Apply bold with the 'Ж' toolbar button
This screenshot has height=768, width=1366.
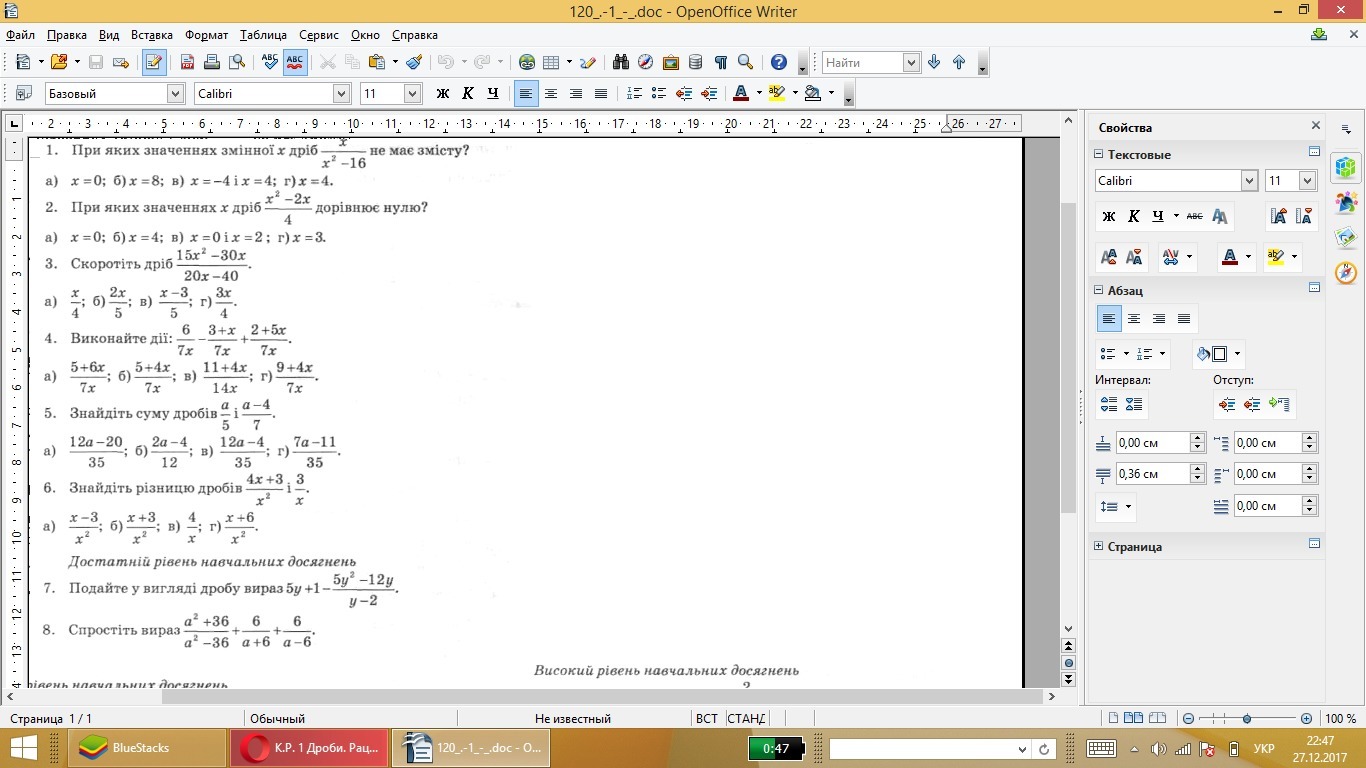click(442, 93)
